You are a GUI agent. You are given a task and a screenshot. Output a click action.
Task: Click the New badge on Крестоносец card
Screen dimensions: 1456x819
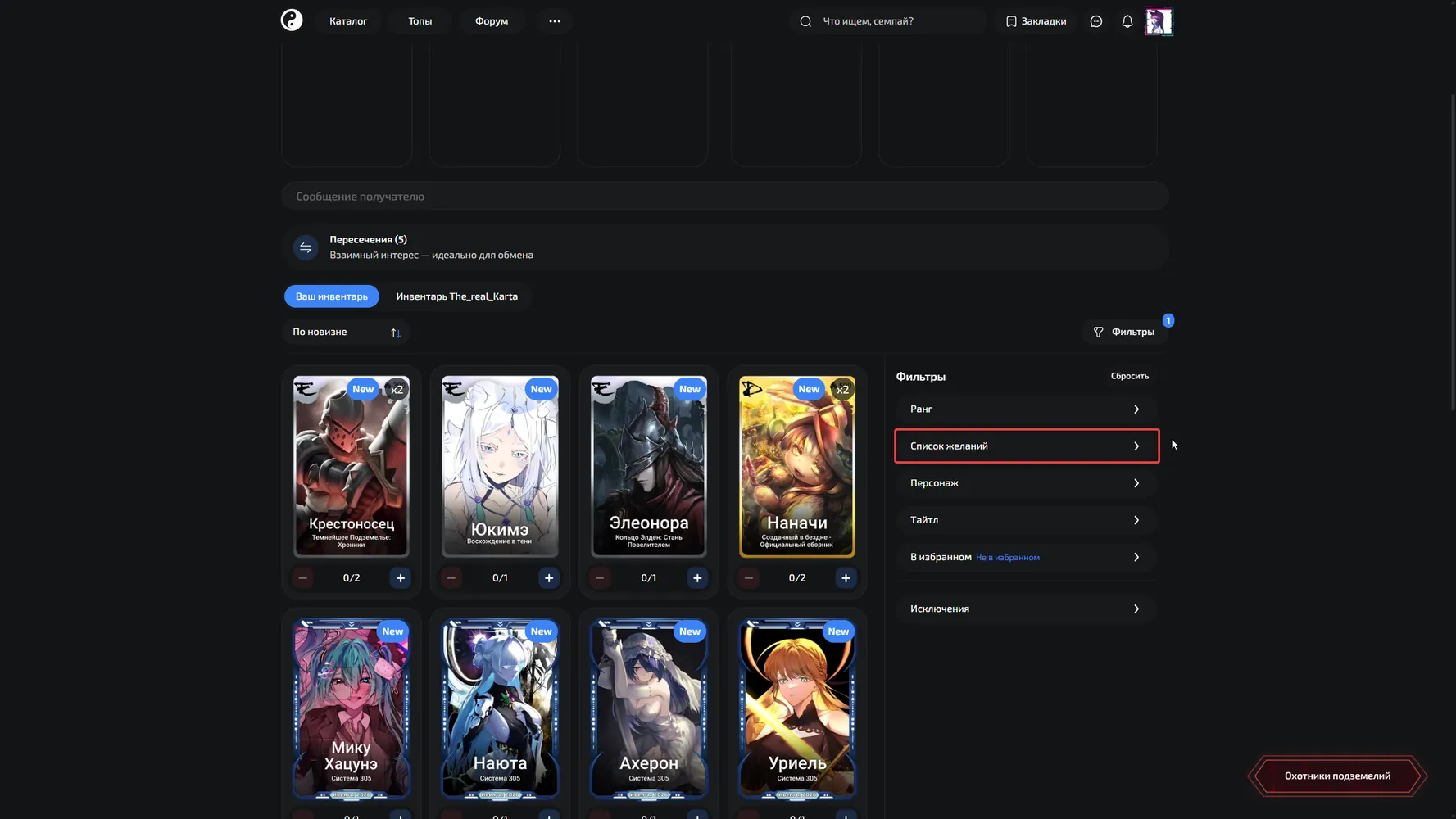363,389
